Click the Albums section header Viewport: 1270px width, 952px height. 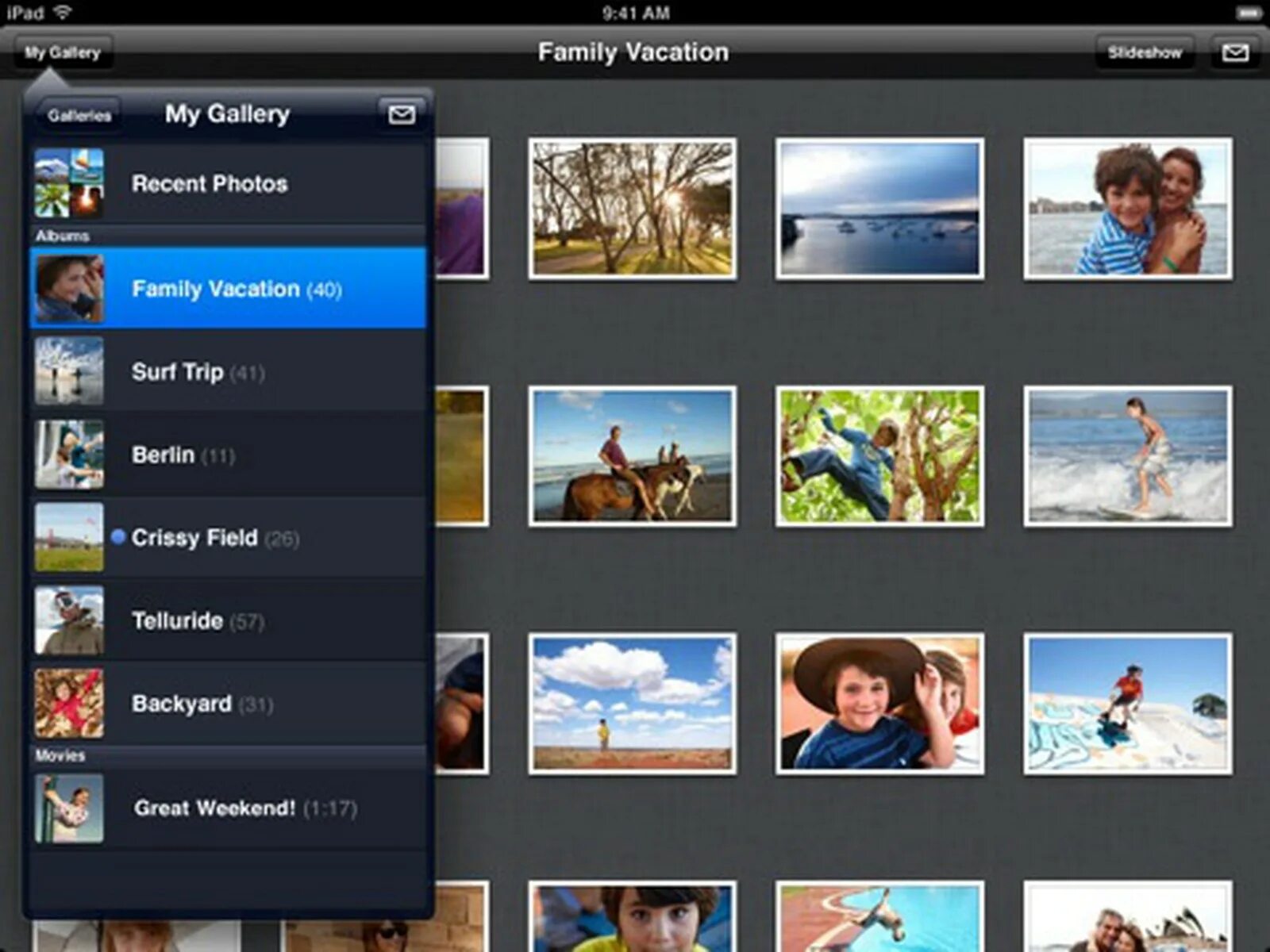[x=228, y=236]
